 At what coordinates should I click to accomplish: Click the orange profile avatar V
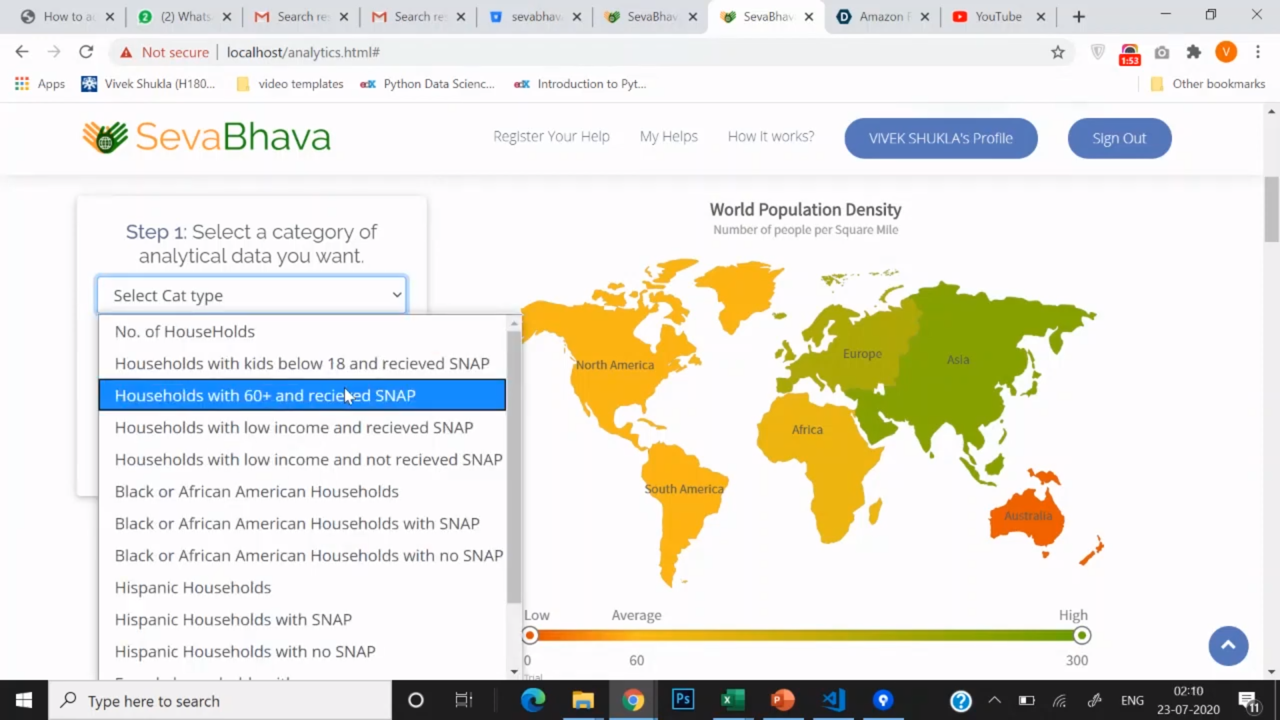(1226, 52)
